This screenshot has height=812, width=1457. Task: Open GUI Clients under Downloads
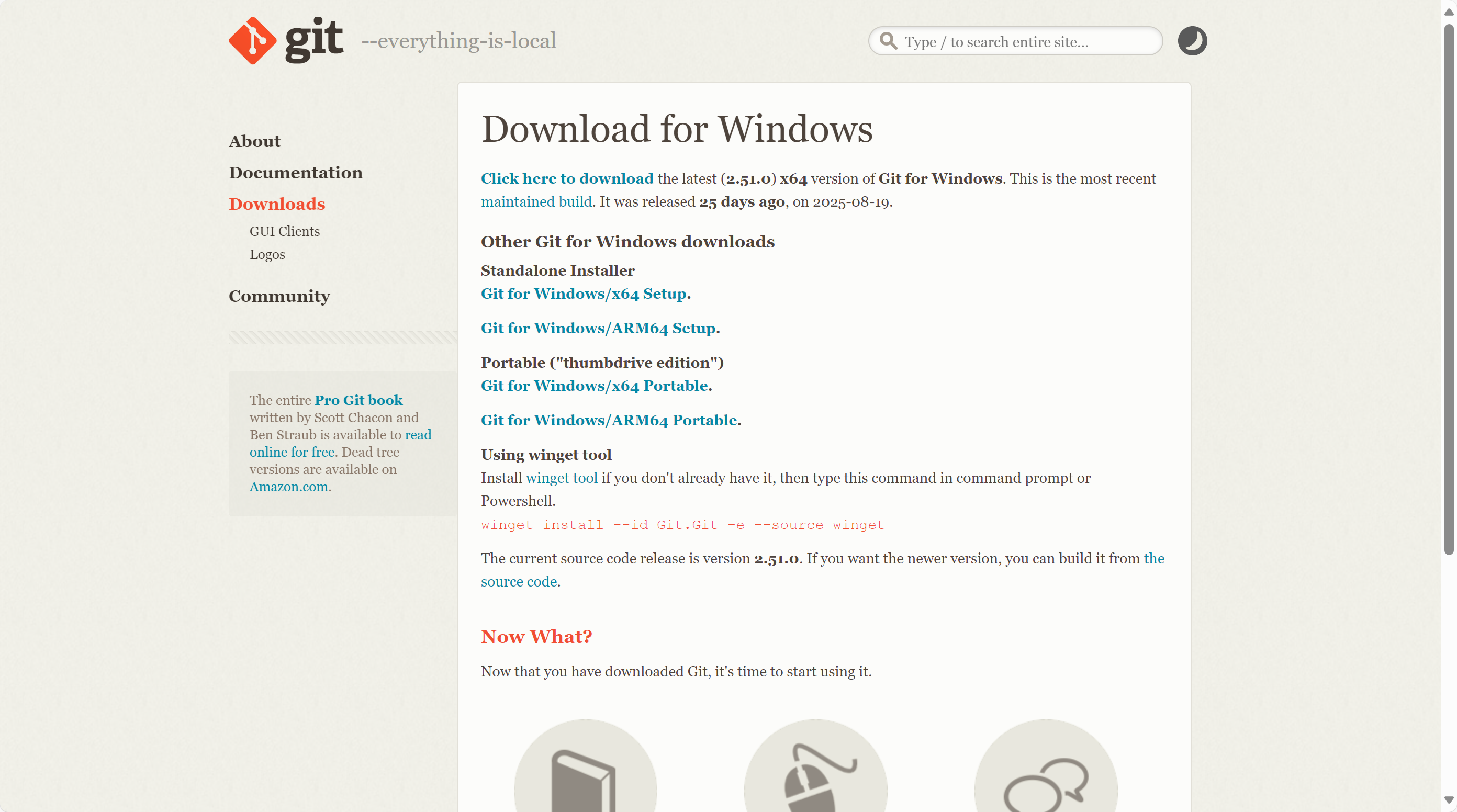(285, 231)
